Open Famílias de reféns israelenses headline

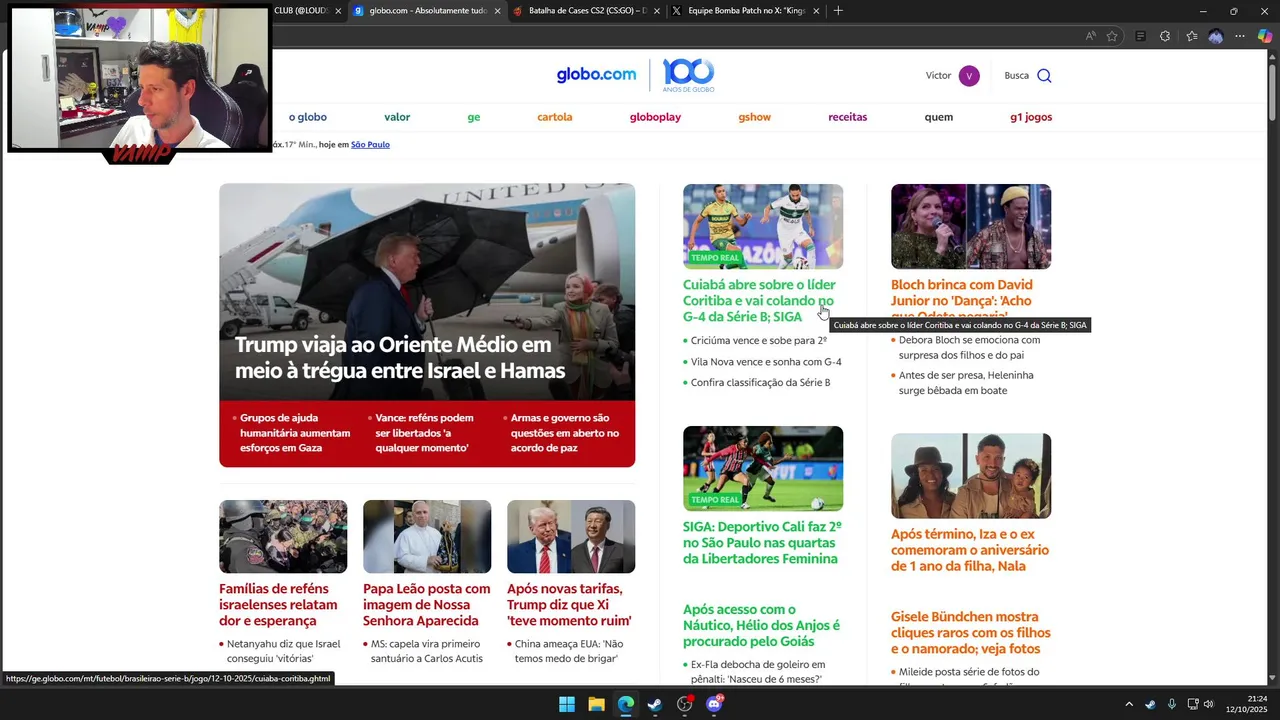[279, 604]
